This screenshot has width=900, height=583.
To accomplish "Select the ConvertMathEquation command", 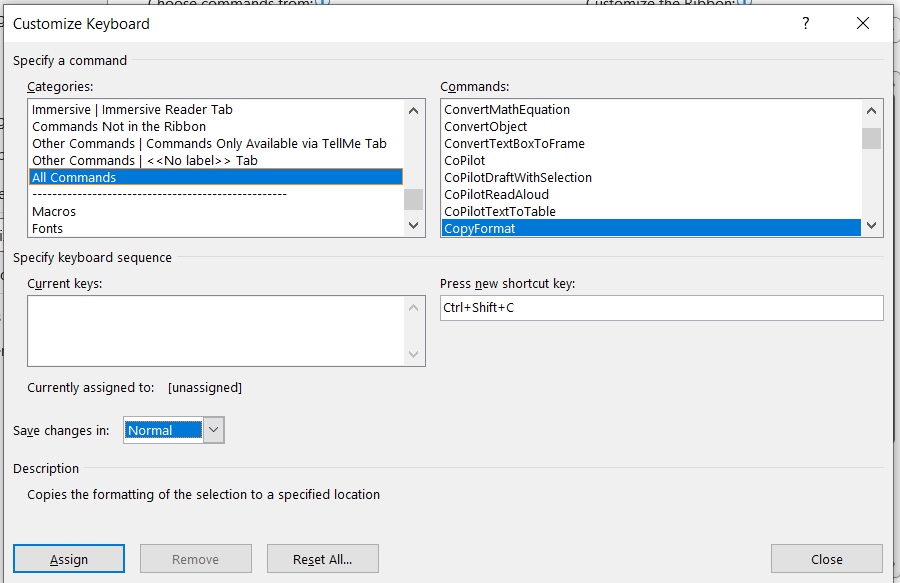I will [507, 109].
